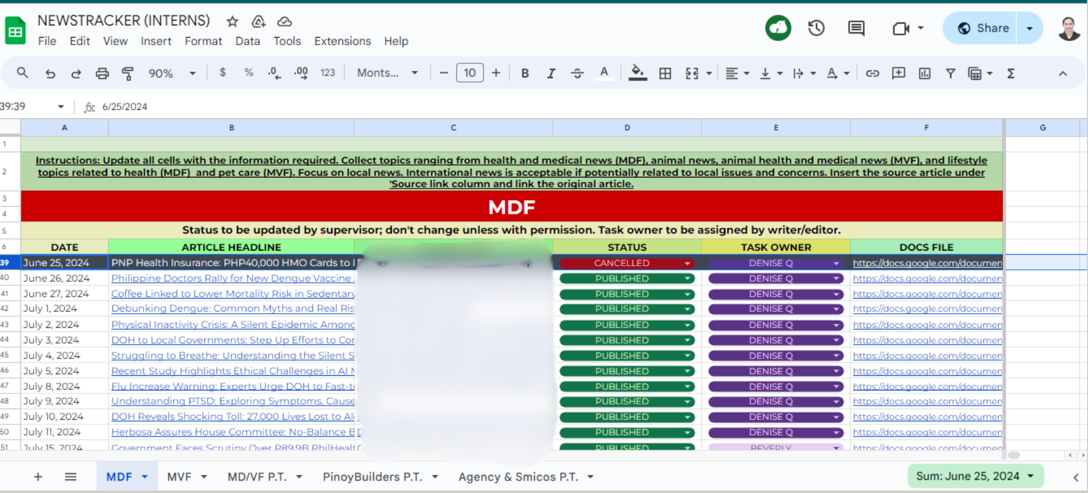Decrease decimal places
The image size is (1088, 493).
coord(274,72)
